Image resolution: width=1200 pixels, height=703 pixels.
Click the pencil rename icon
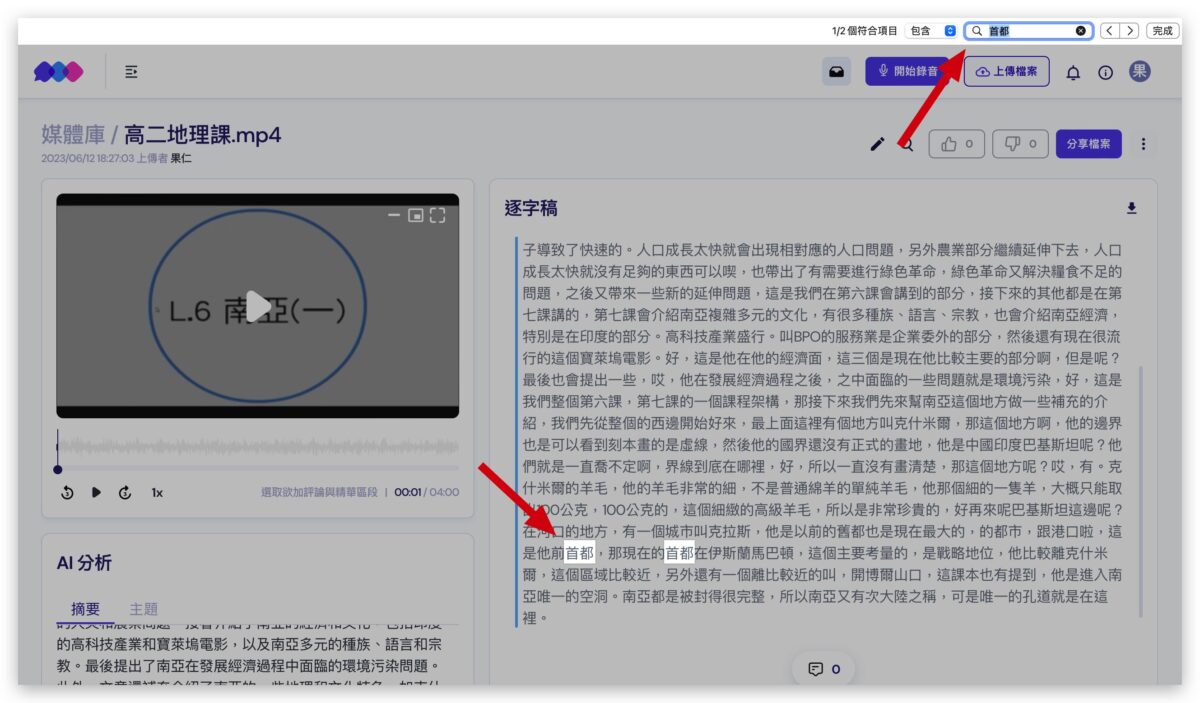pyautogui.click(x=877, y=144)
